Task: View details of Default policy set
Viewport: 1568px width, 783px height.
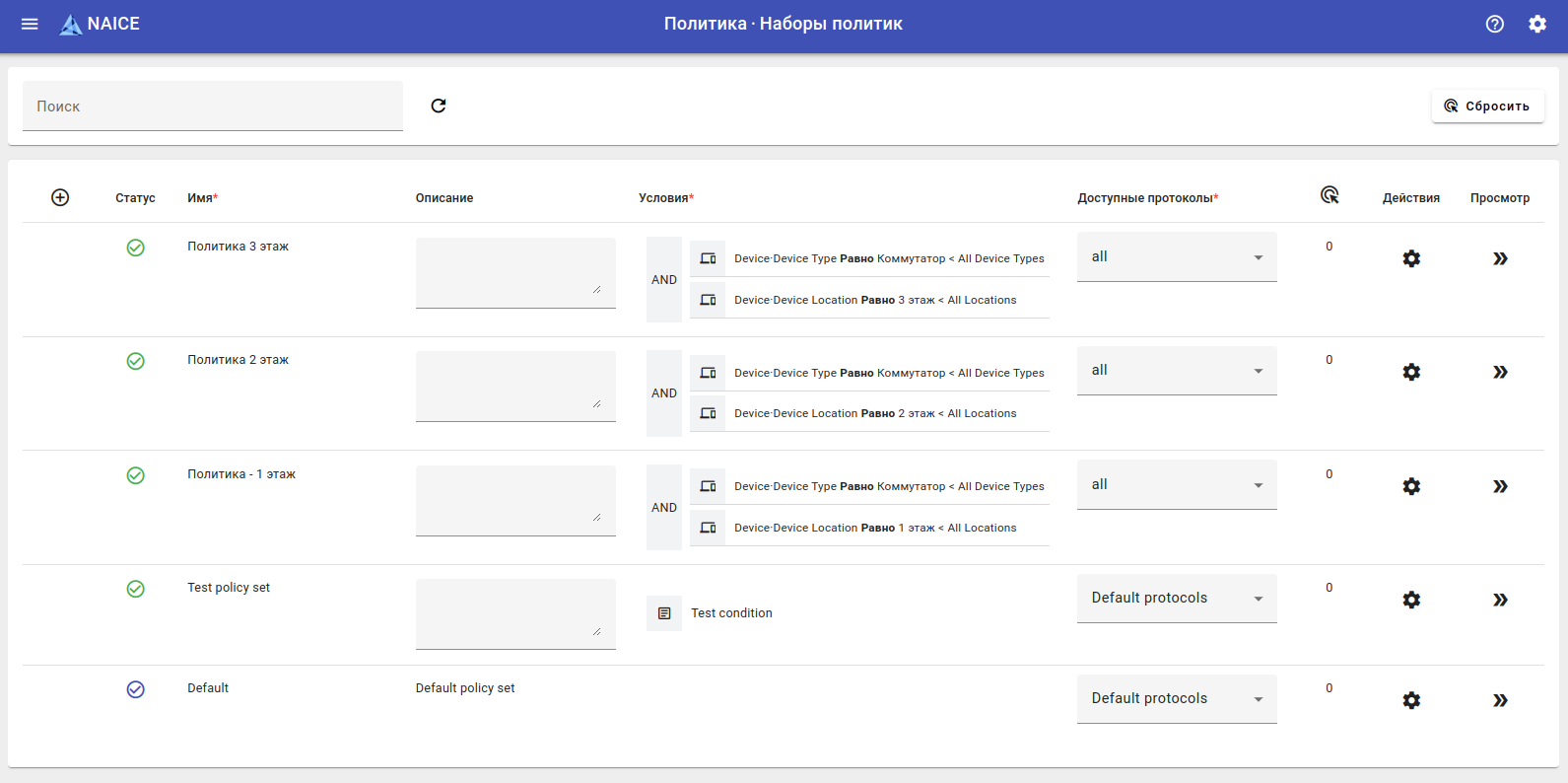Action: pyautogui.click(x=1500, y=700)
